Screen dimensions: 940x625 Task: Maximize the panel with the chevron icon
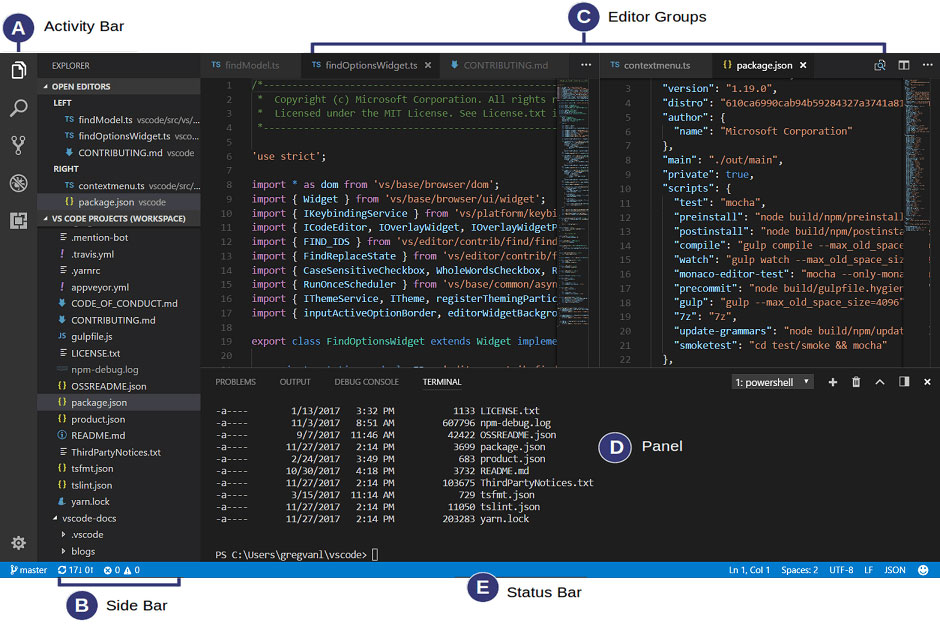879,382
